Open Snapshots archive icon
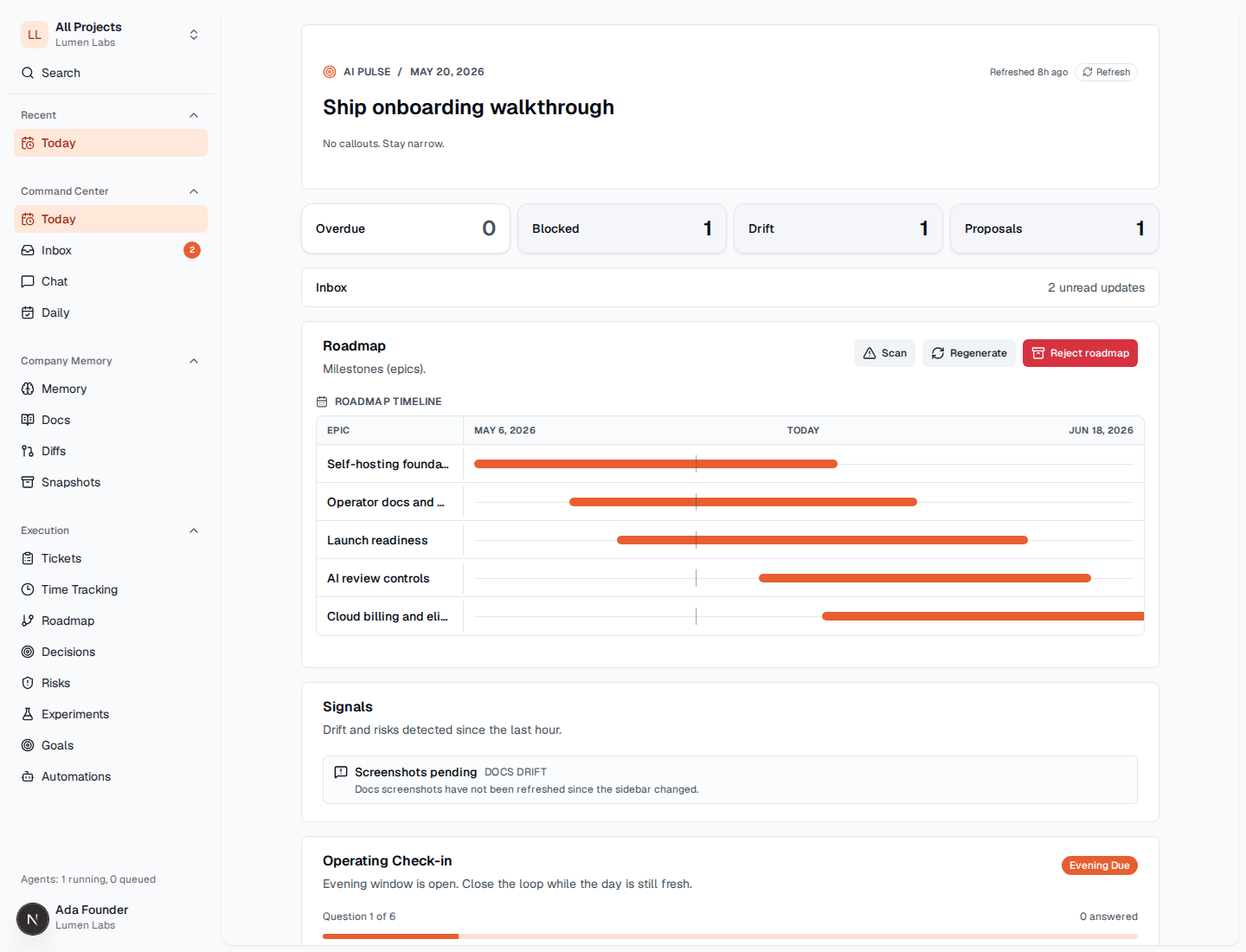Screen dimensions: 1246x952 (28, 482)
